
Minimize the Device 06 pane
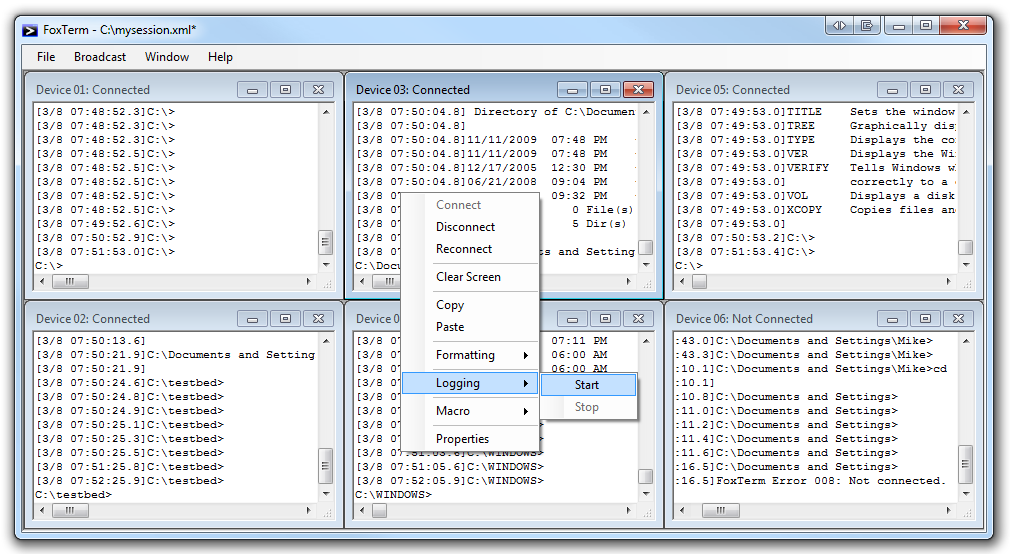click(x=893, y=318)
